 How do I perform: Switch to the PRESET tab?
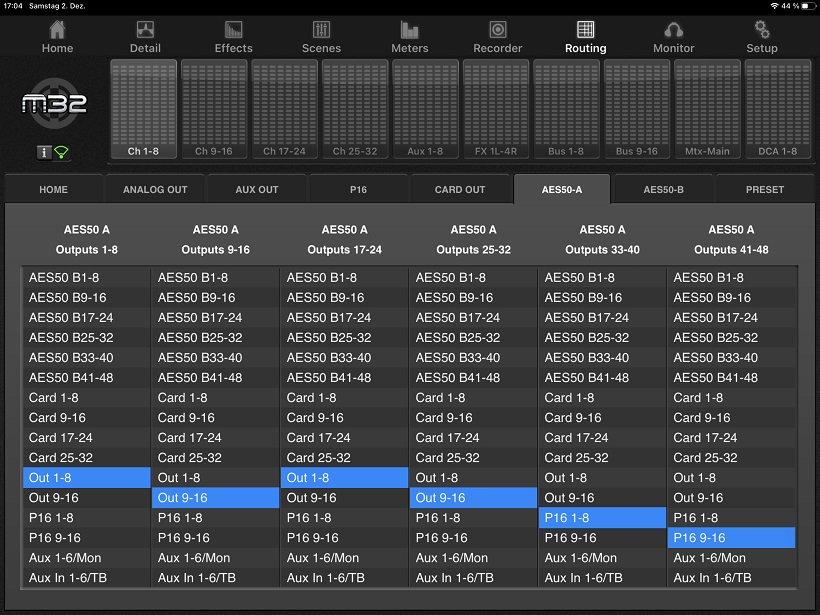coord(765,189)
